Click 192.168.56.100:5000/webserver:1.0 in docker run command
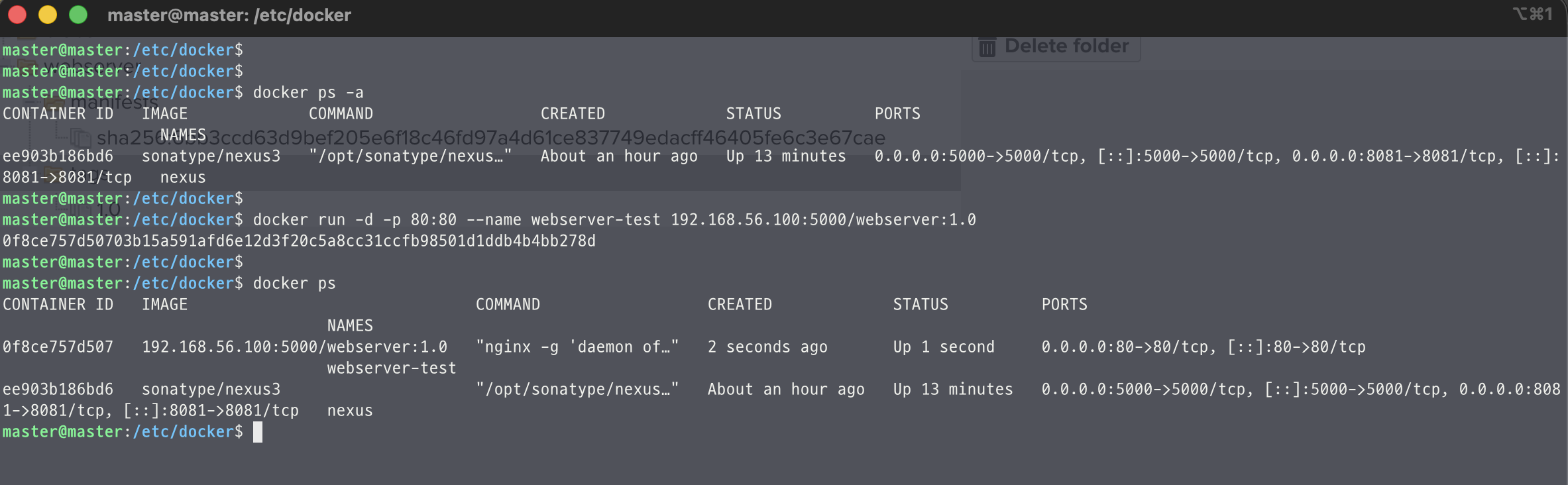This screenshot has height=485, width=1568. coord(824,220)
